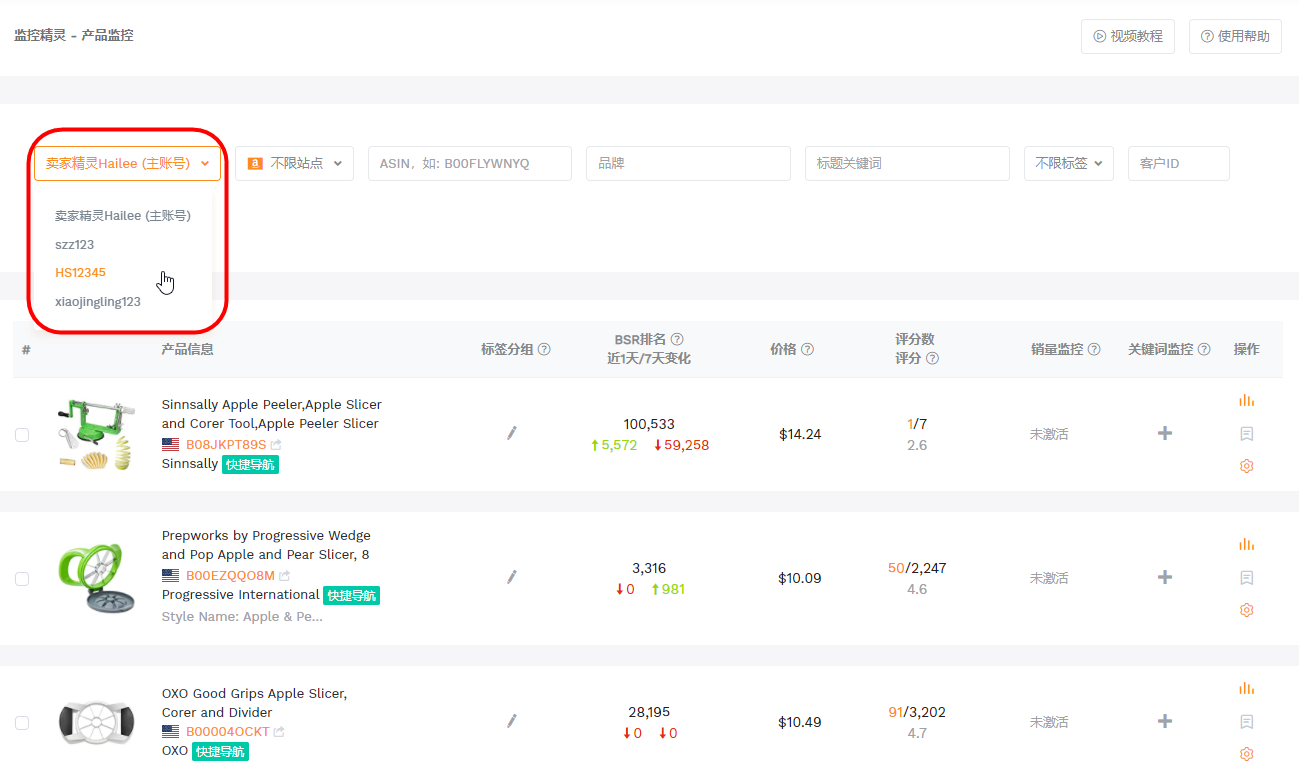
Task: Tick the Prepworks Wedge slicer row checkbox
Action: click(x=22, y=579)
